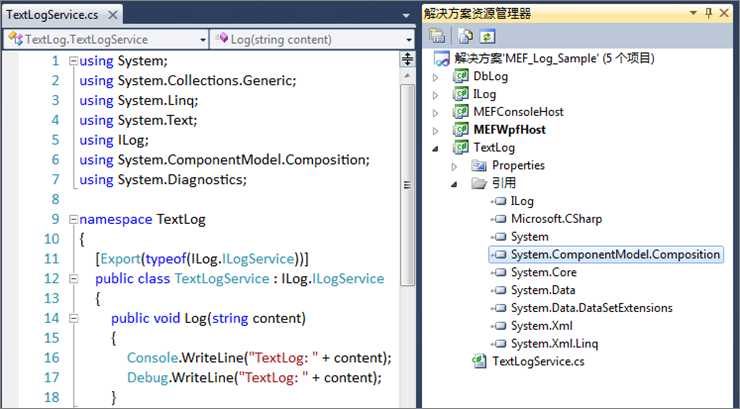Collapse the Log method block

pos(73,318)
